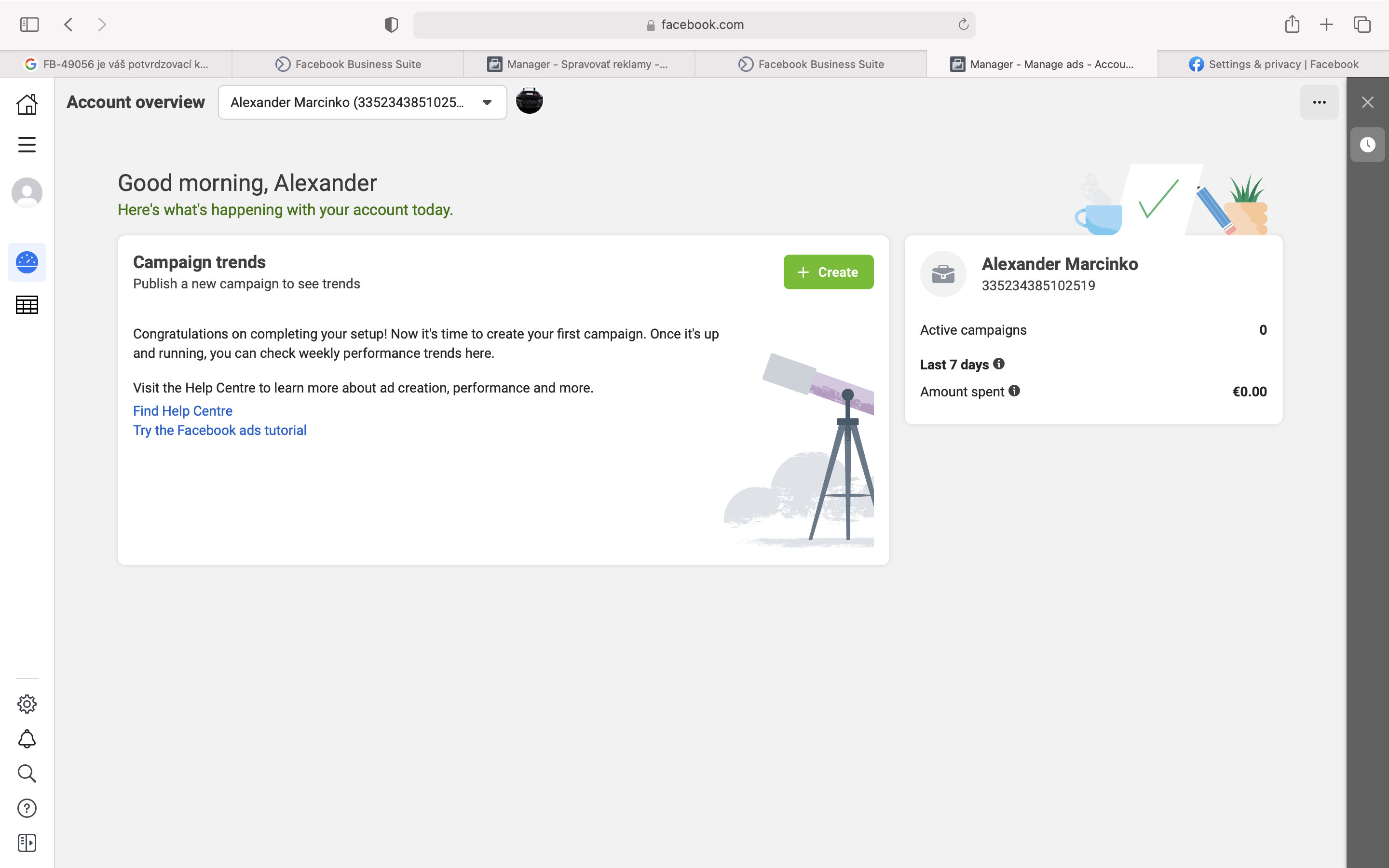Viewport: 1389px width, 868px height.
Task: Expand the Alexander Marcinko account dropdown
Action: pos(362,102)
